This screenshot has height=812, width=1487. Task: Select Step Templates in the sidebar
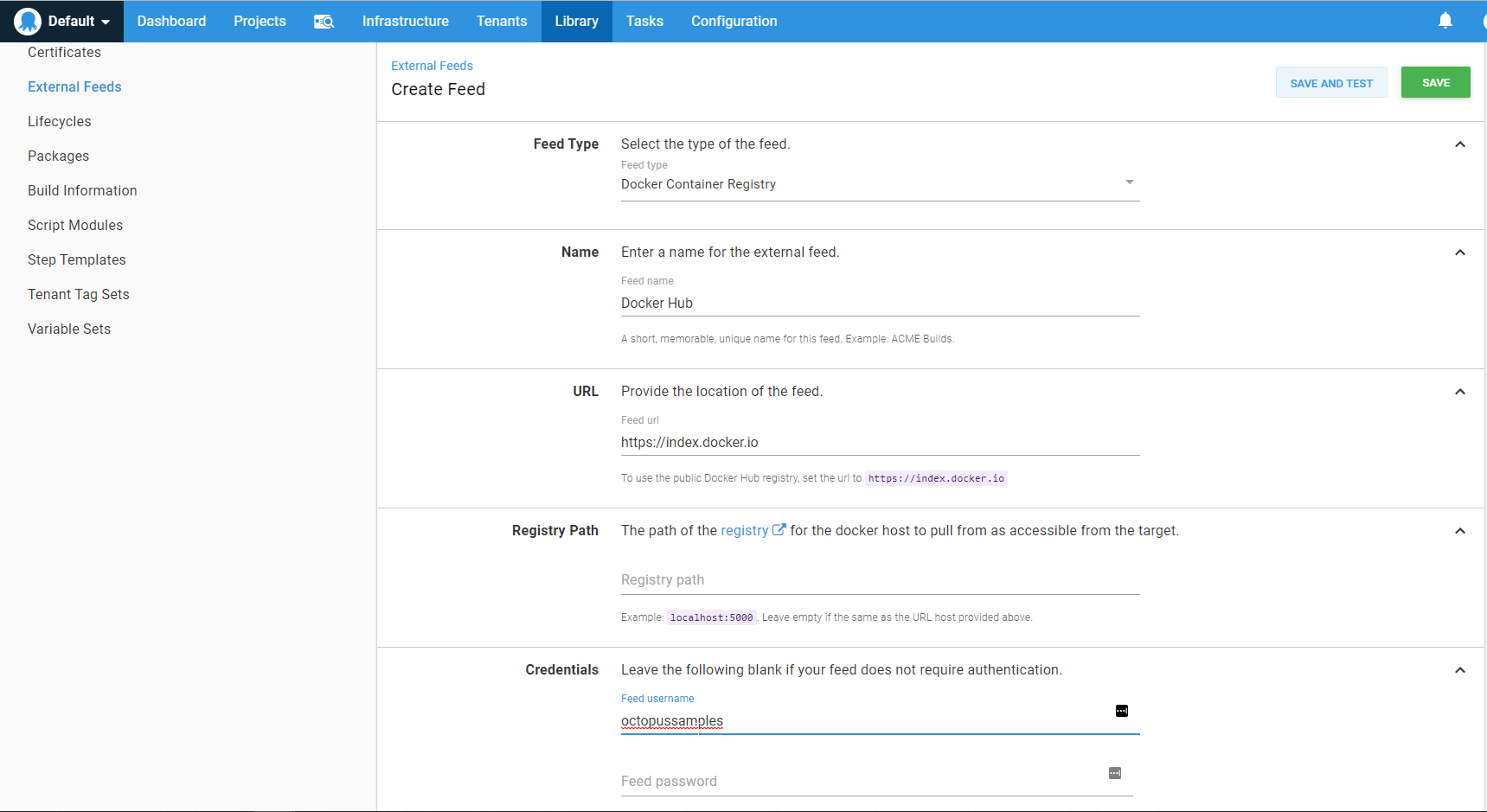point(77,259)
